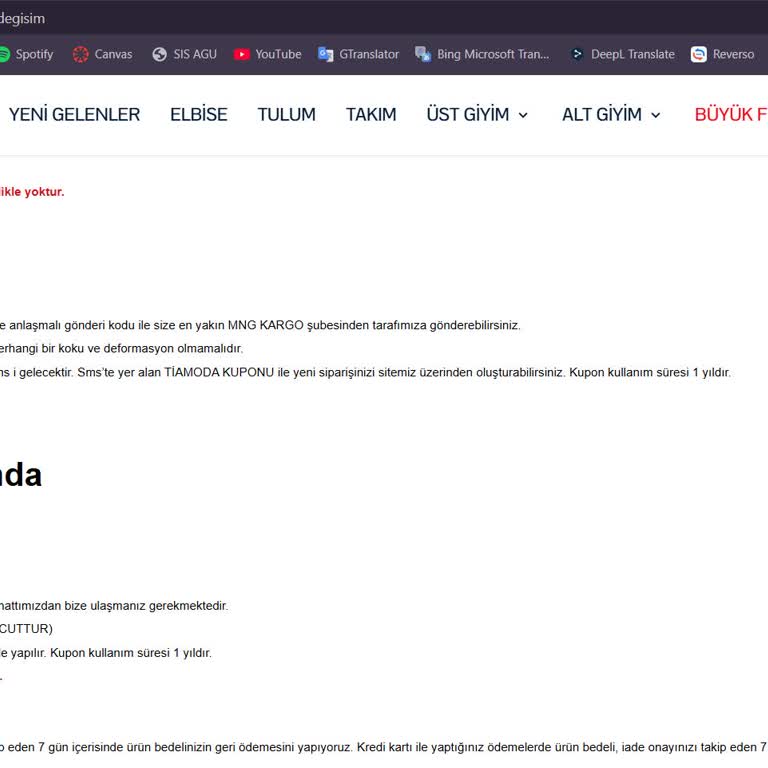Screen dimensions: 768x768
Task: Open the Spotify bookmark label
Action: pos(34,54)
